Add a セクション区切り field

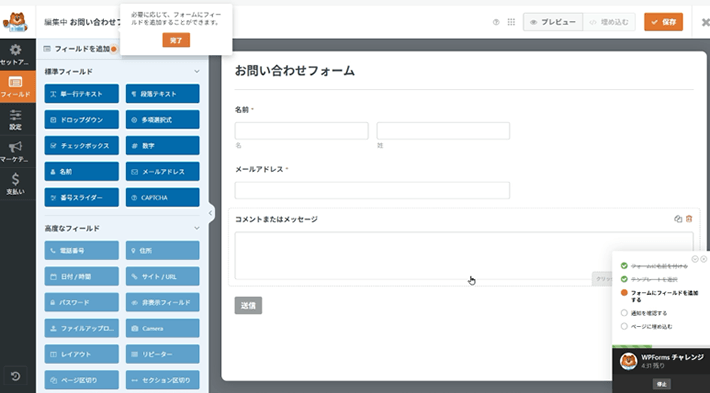[x=163, y=380]
